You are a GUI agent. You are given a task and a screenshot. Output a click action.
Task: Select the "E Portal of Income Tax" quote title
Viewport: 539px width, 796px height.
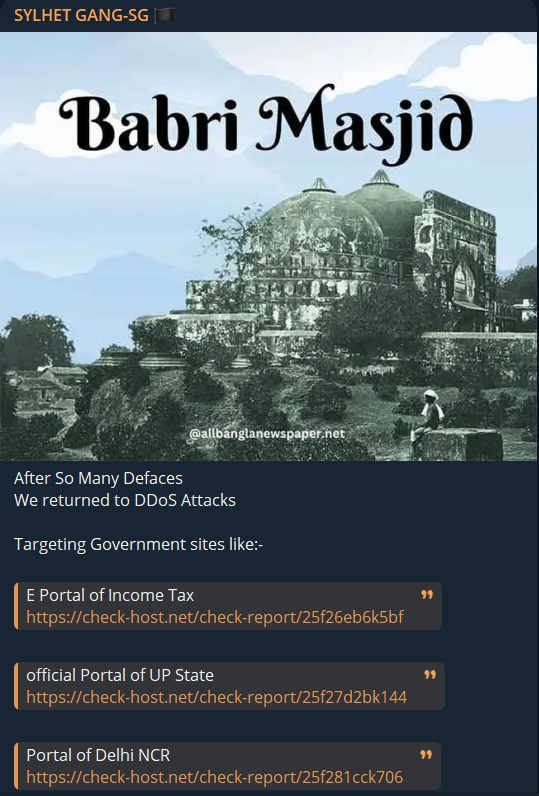110,595
